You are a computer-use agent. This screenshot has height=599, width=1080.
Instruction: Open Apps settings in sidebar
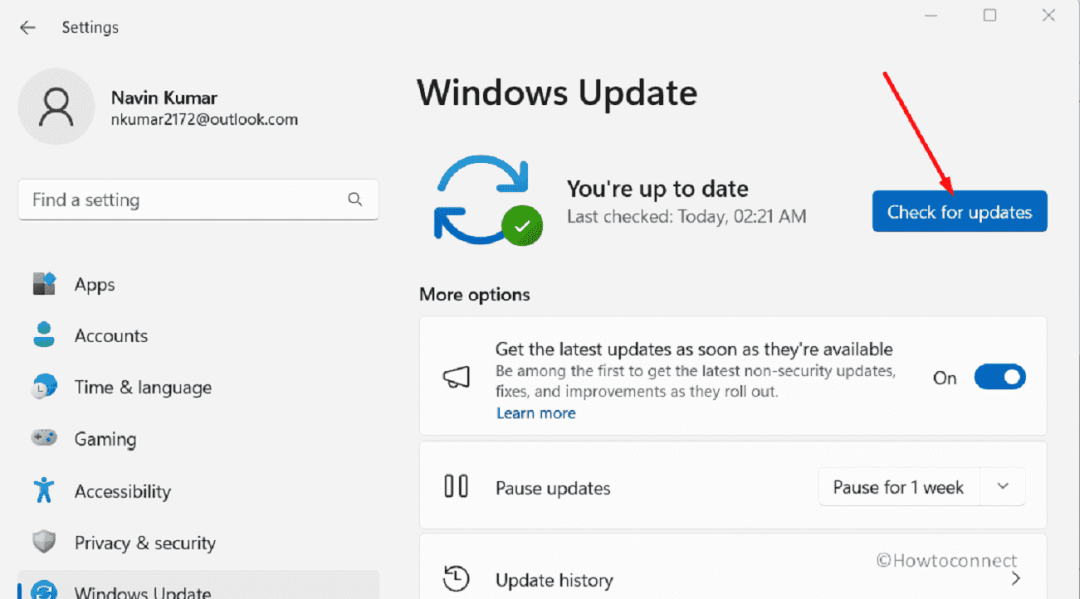[x=95, y=285]
